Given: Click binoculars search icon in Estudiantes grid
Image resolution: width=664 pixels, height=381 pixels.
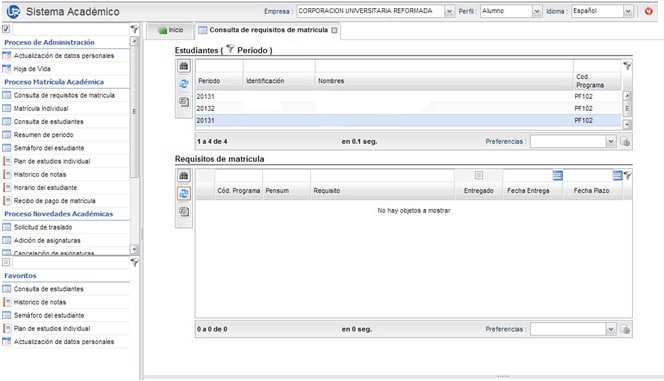Looking at the screenshot, I should 184,66.
